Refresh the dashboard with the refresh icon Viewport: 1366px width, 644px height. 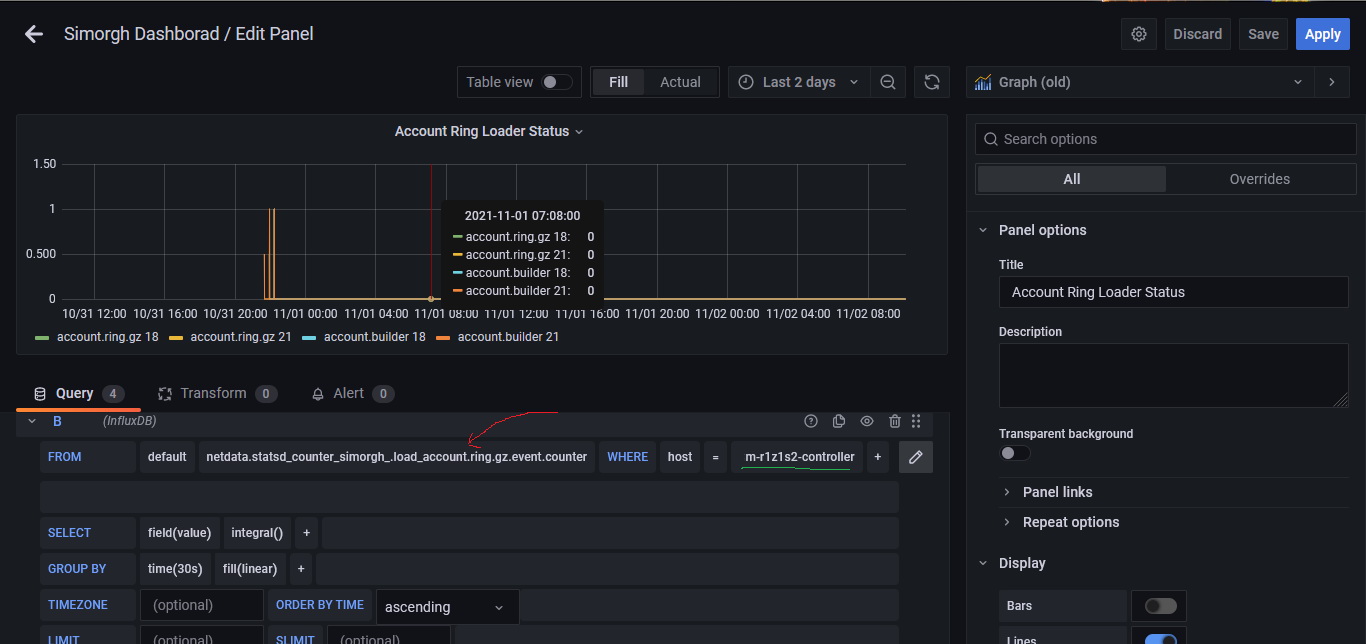[x=931, y=82]
